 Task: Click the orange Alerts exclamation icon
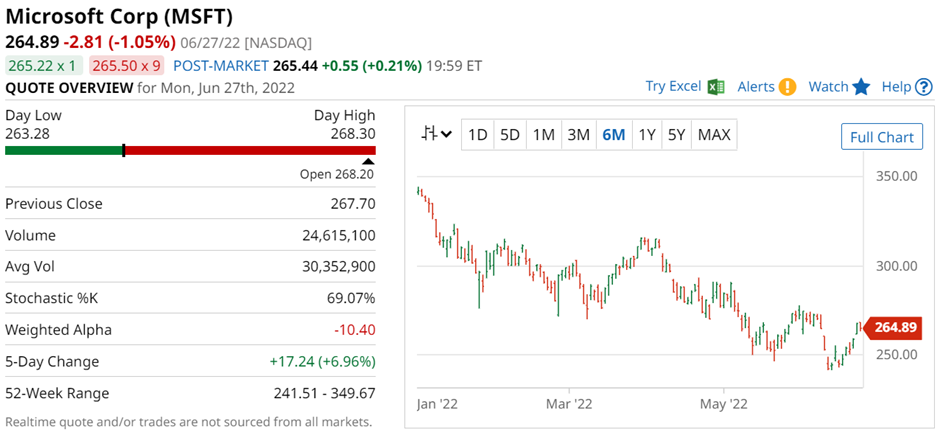tap(787, 87)
